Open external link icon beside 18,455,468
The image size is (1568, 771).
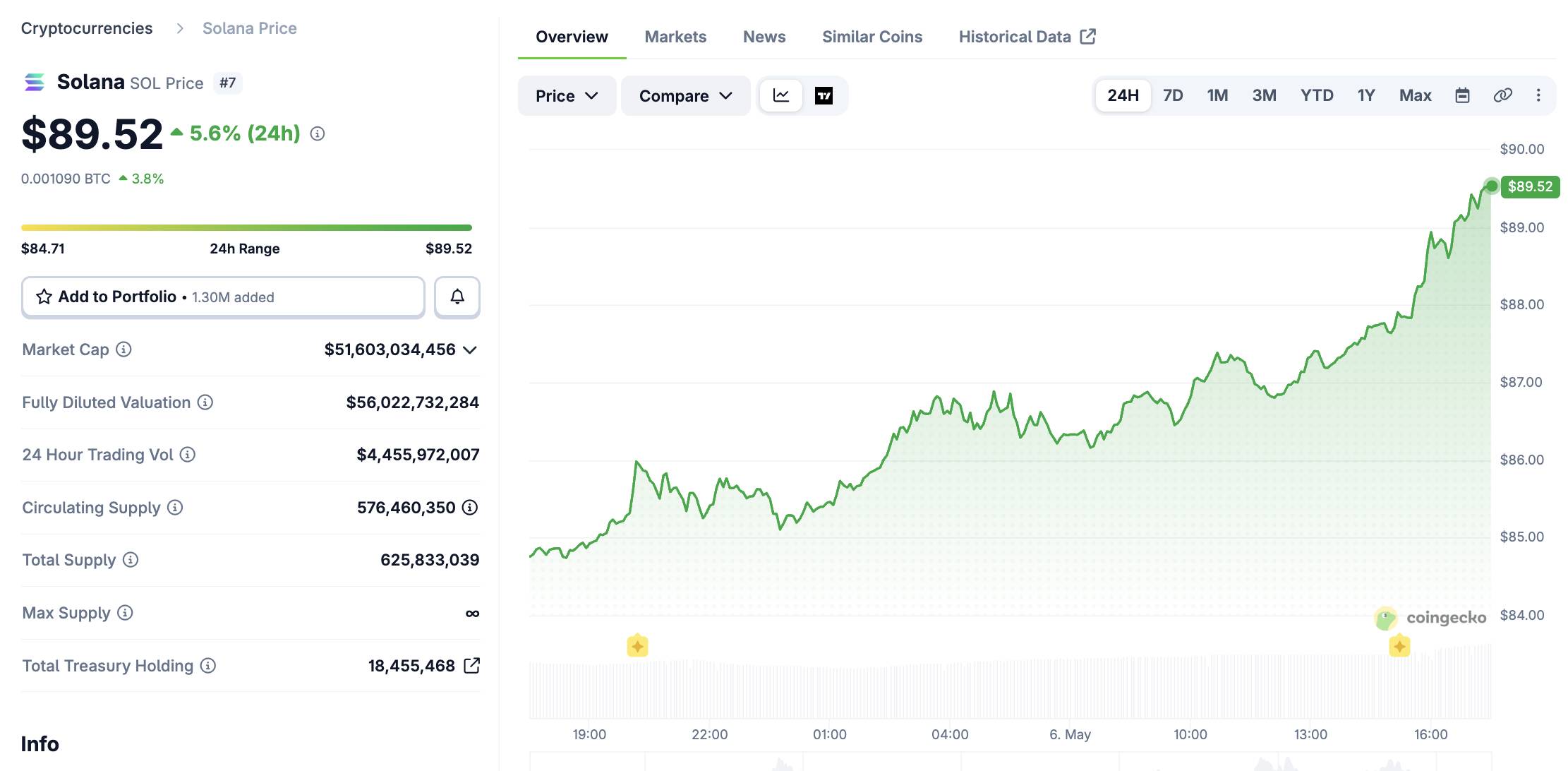(x=471, y=666)
